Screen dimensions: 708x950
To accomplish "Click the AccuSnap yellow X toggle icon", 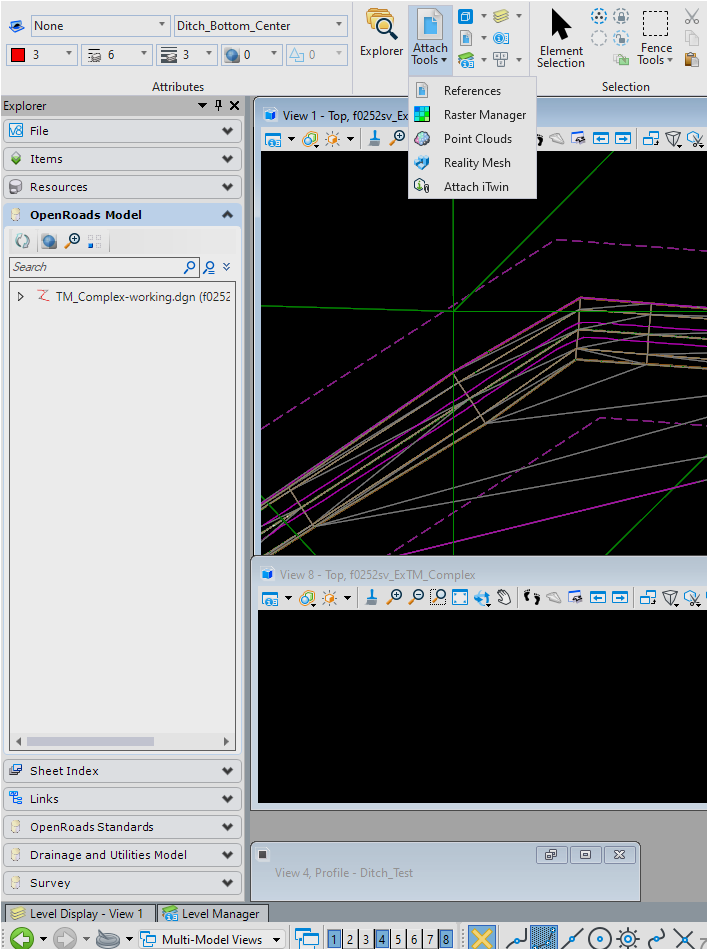I will (482, 939).
